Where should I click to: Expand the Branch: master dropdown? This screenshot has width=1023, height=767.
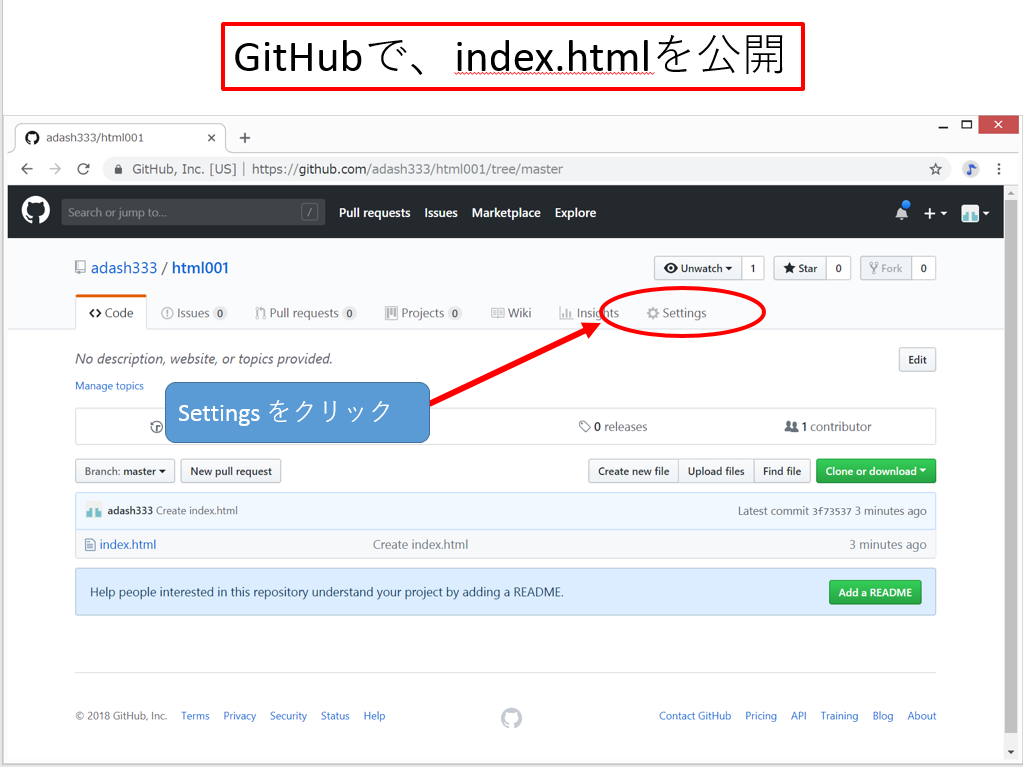tap(125, 471)
